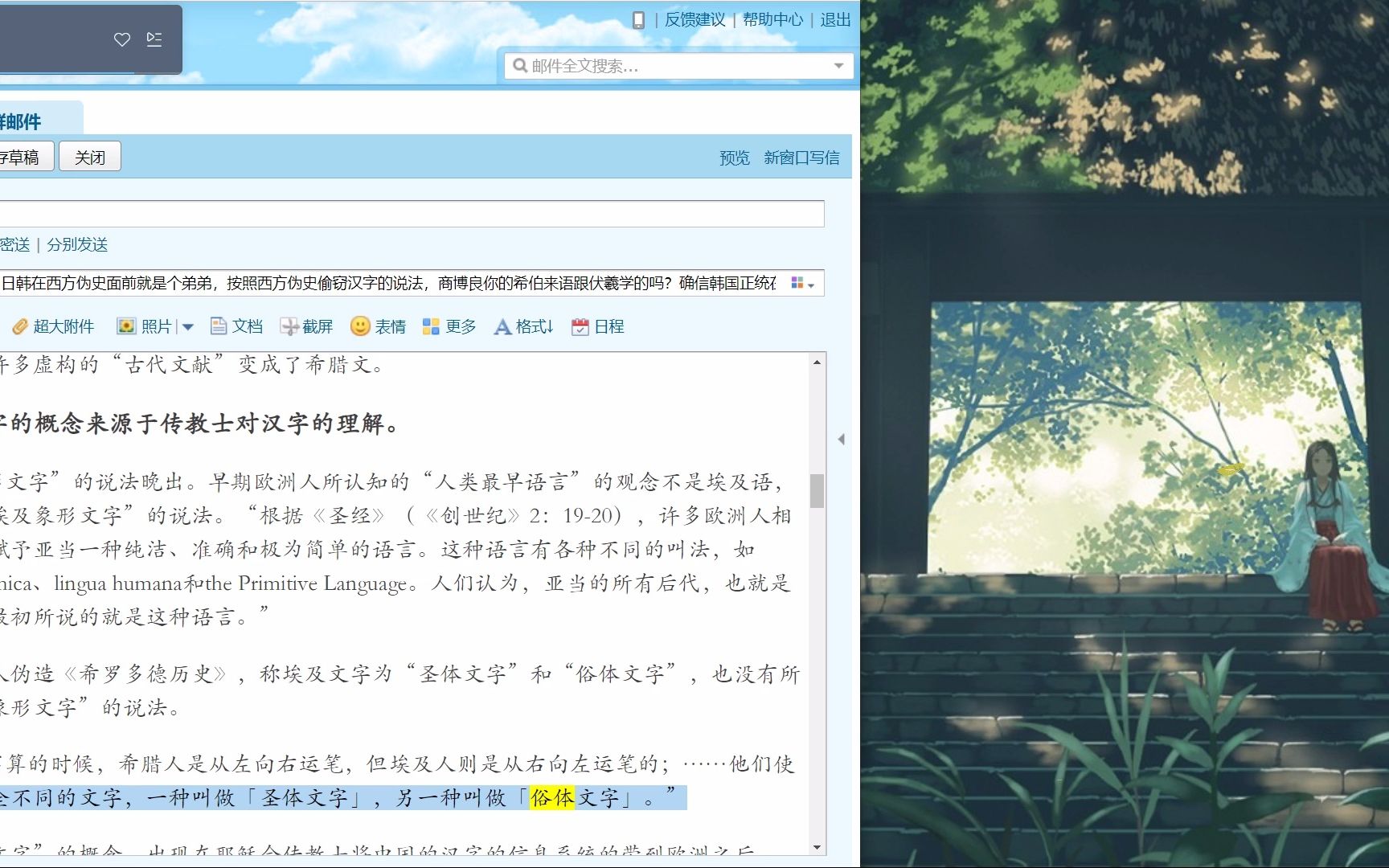Click the subject line text field
This screenshot has height=868, width=1389.
[x=390, y=283]
